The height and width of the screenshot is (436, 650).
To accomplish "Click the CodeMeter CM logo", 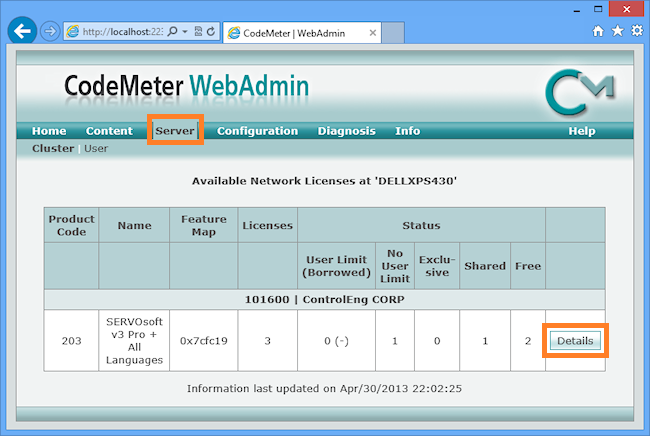I will click(x=580, y=92).
